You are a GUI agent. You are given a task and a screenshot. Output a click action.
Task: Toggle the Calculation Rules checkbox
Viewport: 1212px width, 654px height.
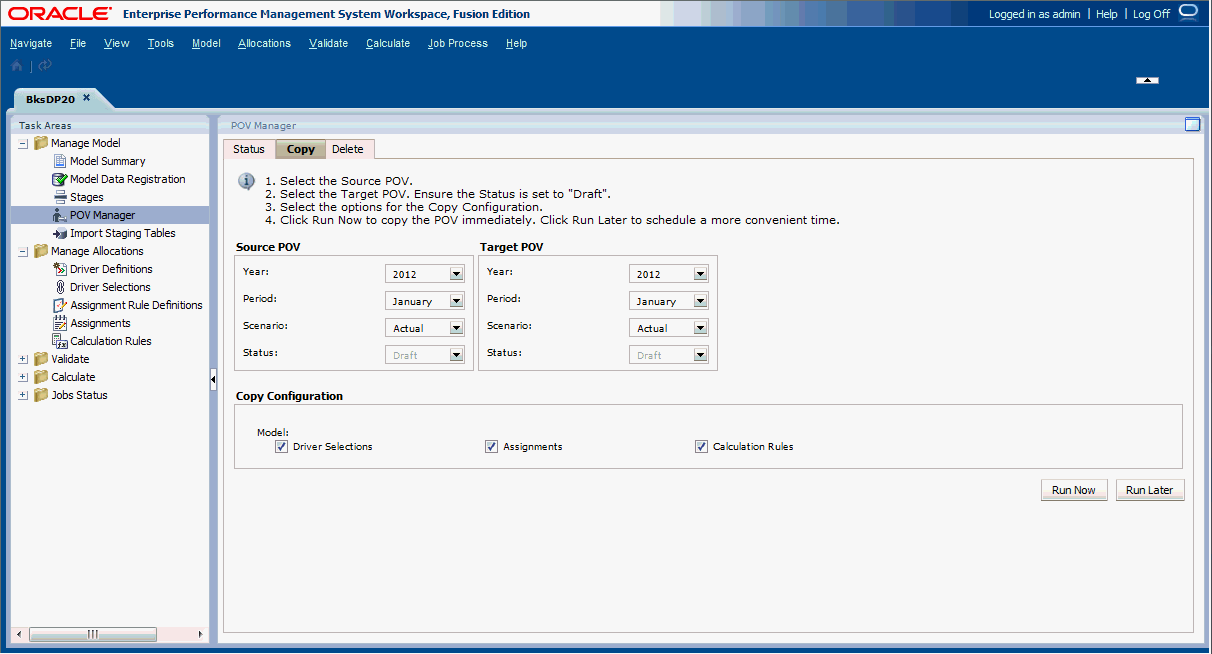tap(701, 447)
